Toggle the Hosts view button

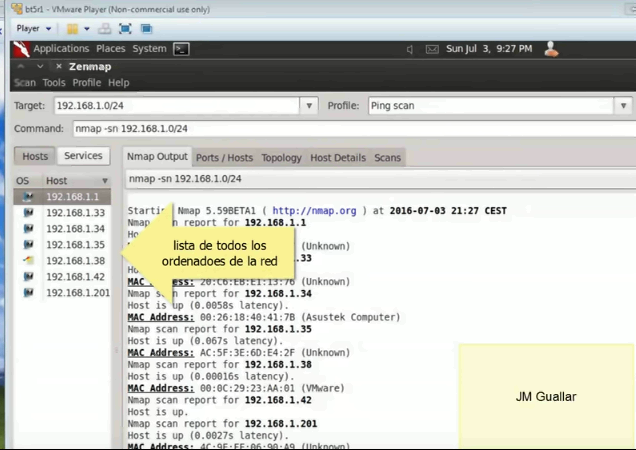pyautogui.click(x=35, y=156)
